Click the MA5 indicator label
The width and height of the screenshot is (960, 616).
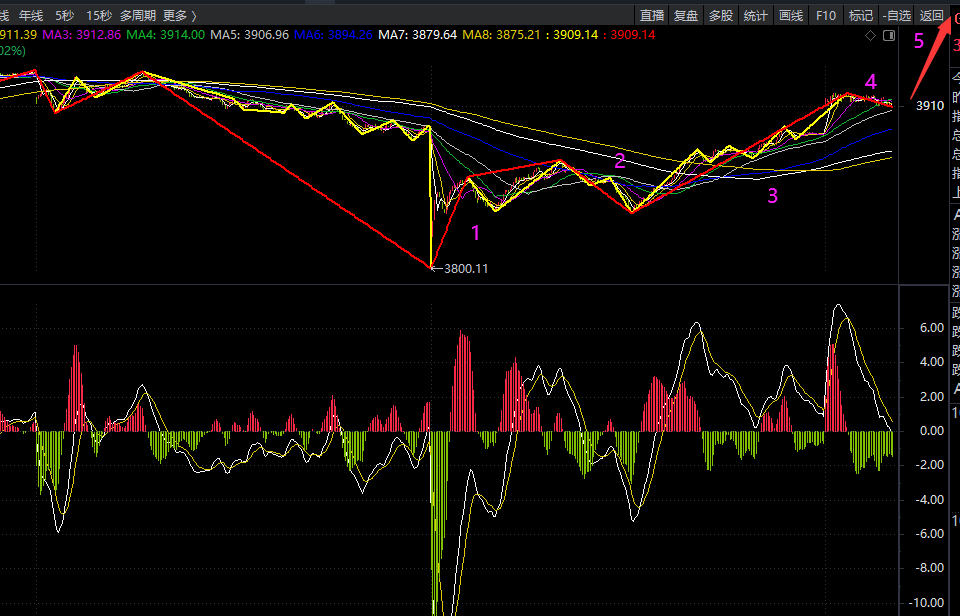(250, 34)
